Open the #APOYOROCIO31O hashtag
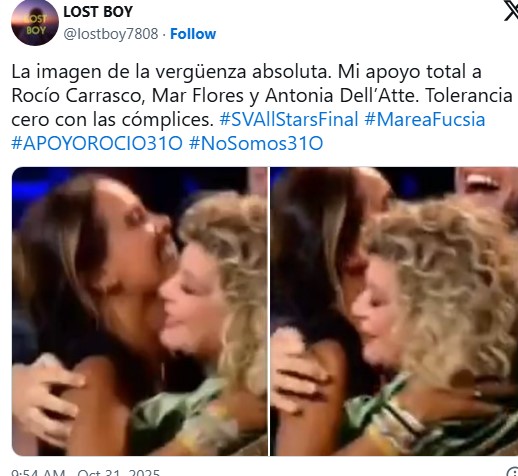This screenshot has height=476, width=518. coord(97,143)
